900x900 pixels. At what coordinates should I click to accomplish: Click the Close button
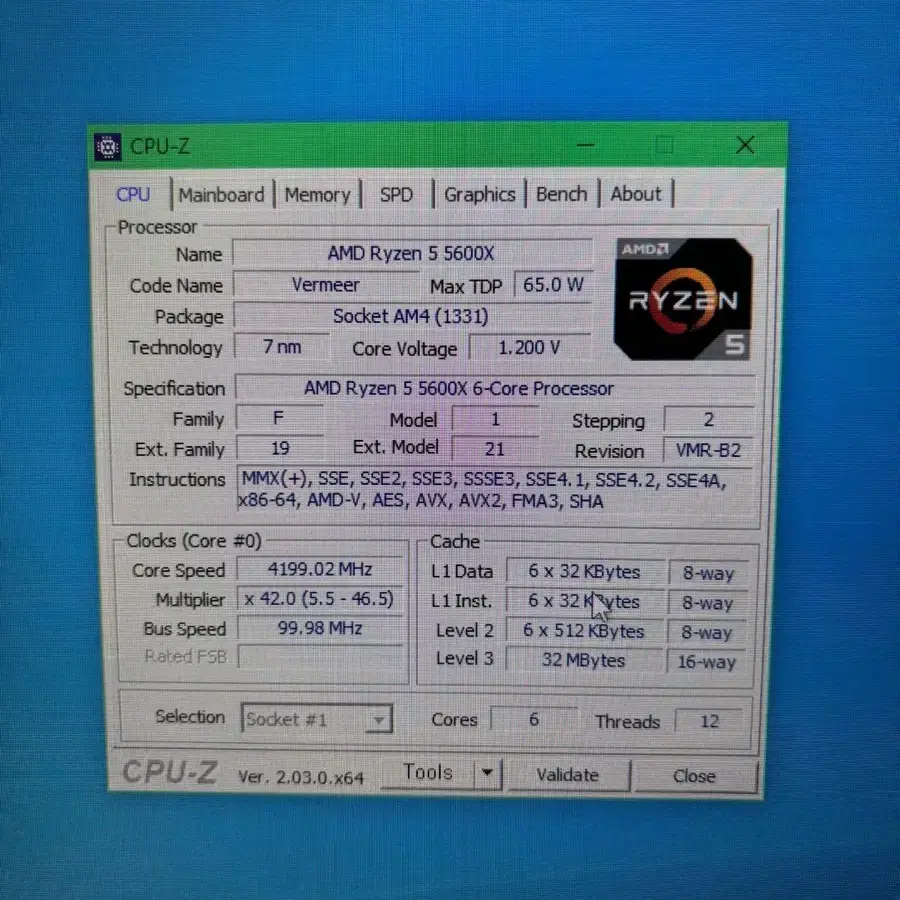(695, 777)
